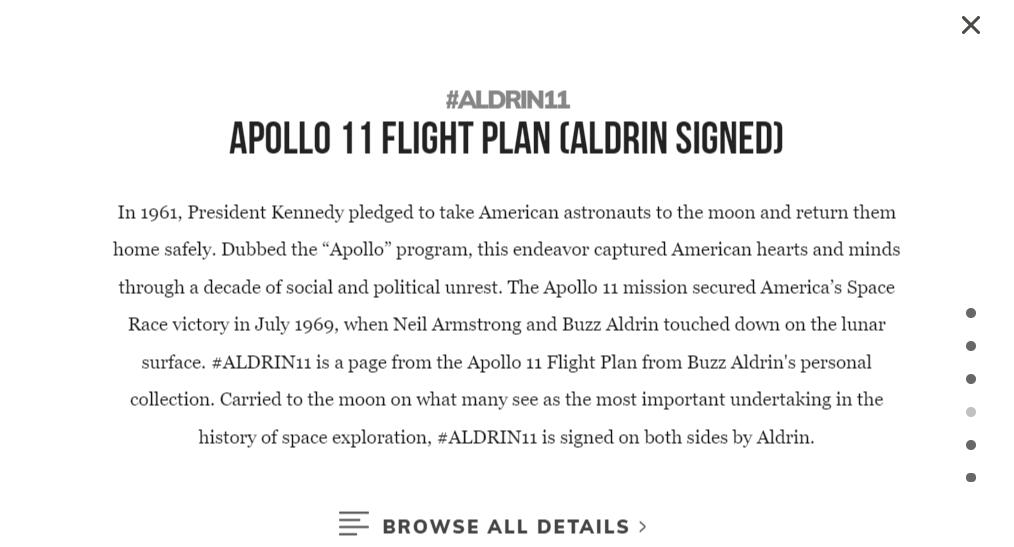This screenshot has height=547, width=1014.
Task: Switch to the fifth navigation dot
Action: pyautogui.click(x=970, y=445)
